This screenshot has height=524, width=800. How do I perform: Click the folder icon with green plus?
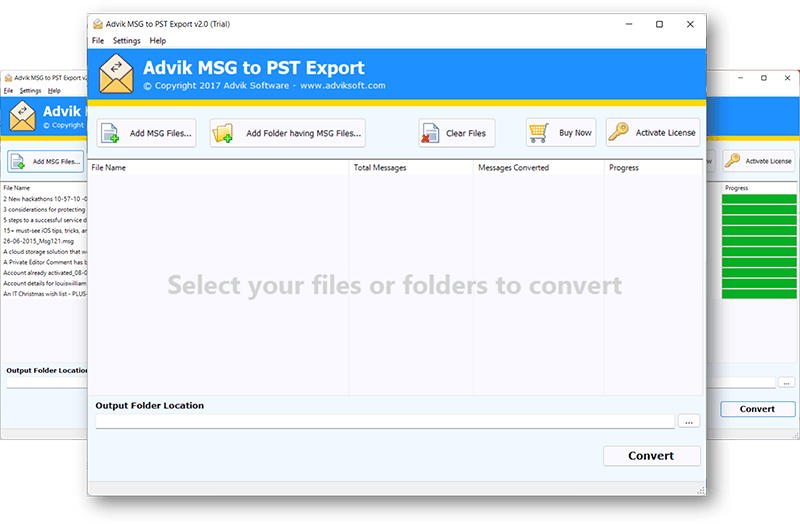pos(223,133)
